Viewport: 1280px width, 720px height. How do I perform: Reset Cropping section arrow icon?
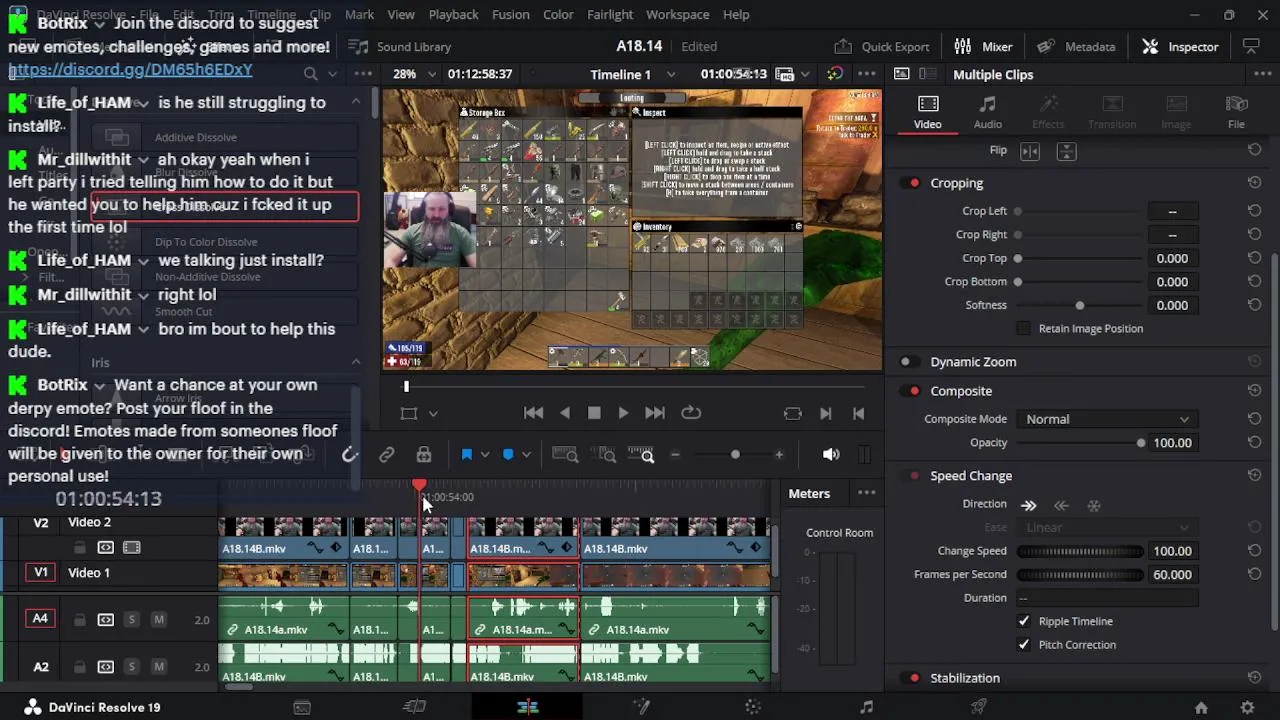click(1254, 183)
